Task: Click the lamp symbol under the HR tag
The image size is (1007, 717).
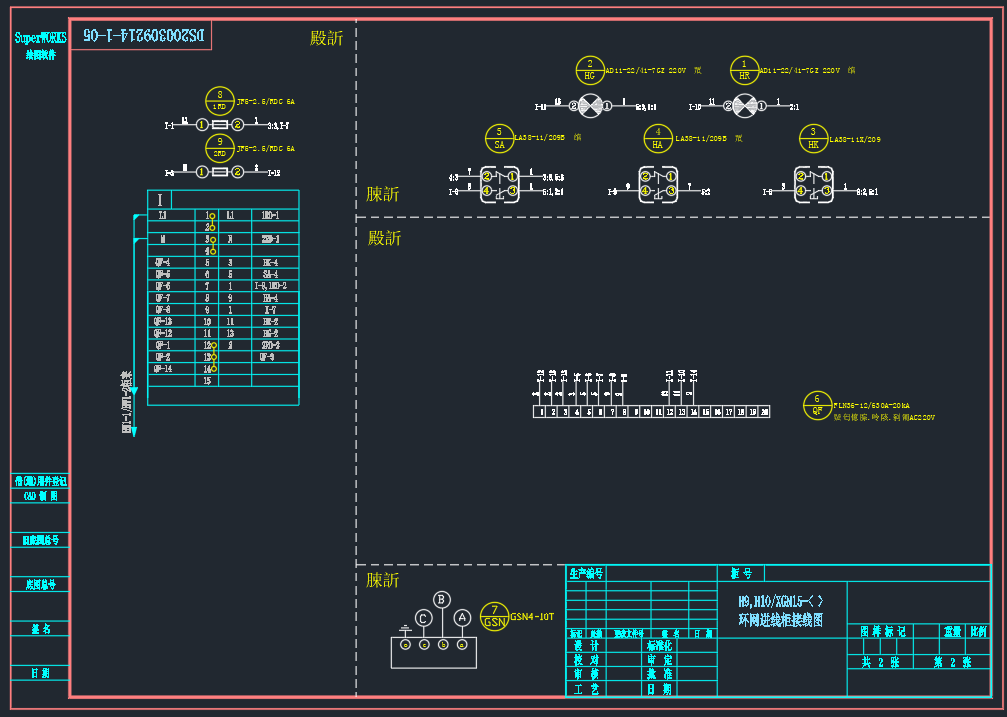Action: pos(744,105)
